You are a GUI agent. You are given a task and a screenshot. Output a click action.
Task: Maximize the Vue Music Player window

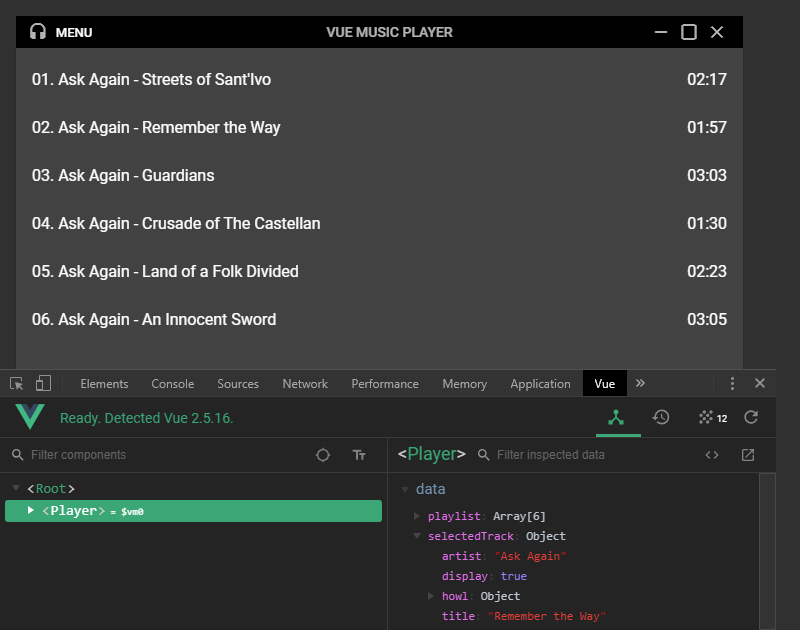click(689, 32)
